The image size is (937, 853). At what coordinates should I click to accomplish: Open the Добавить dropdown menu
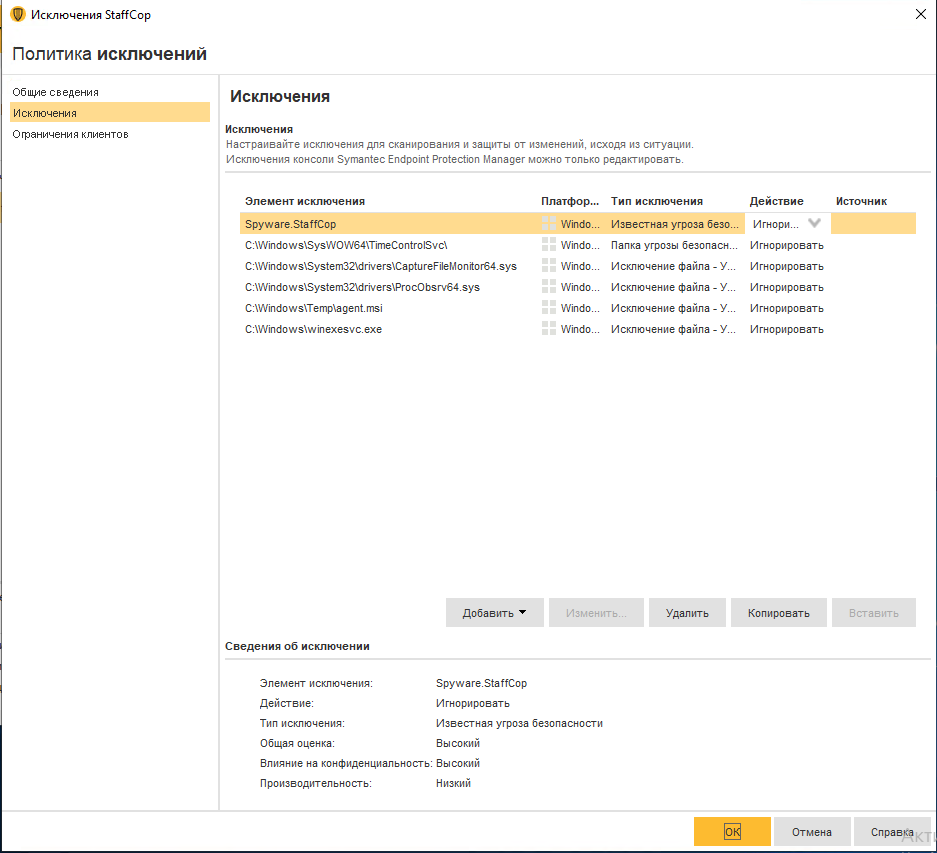[494, 612]
